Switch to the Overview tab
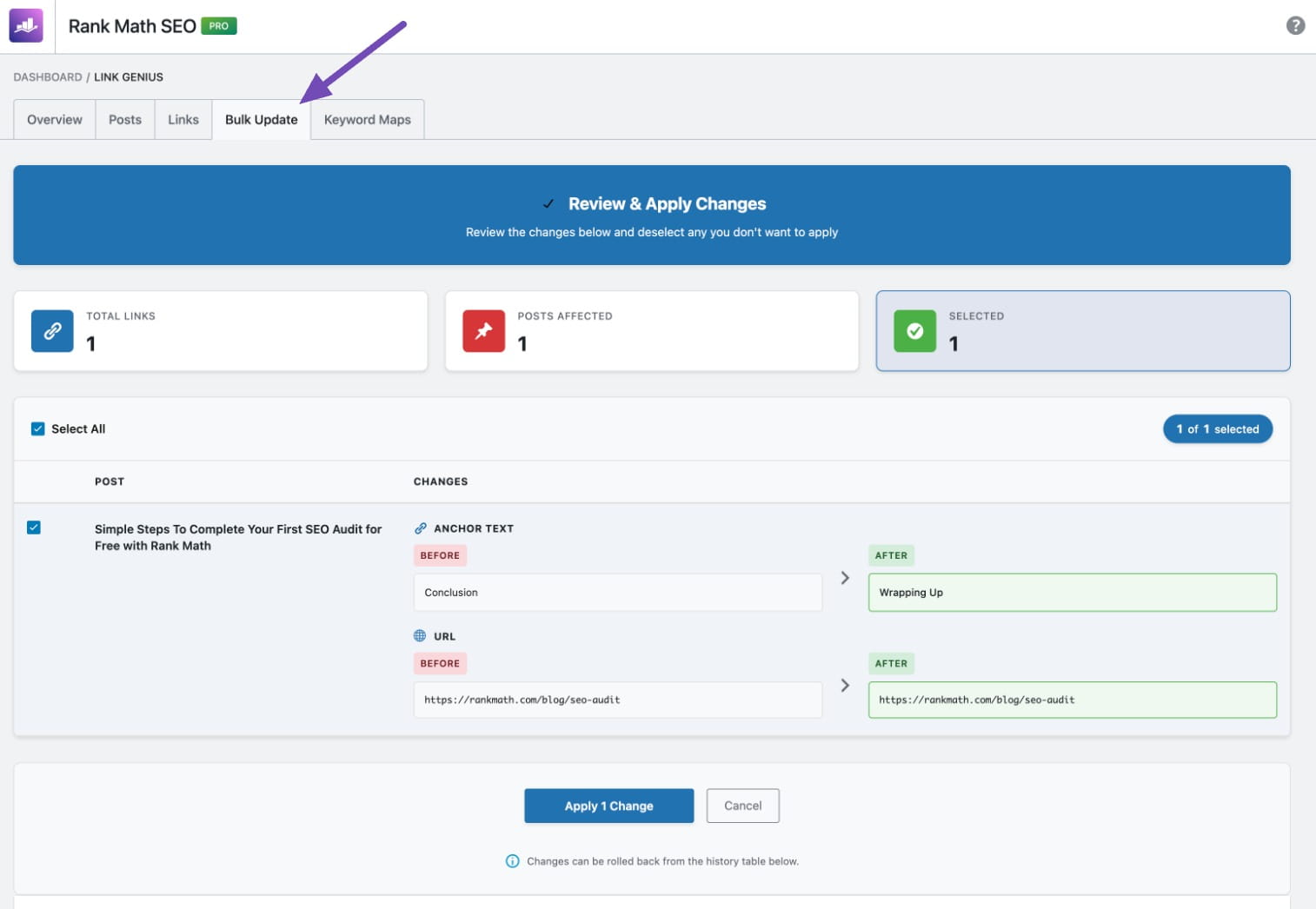The height and width of the screenshot is (909, 1316). click(55, 120)
